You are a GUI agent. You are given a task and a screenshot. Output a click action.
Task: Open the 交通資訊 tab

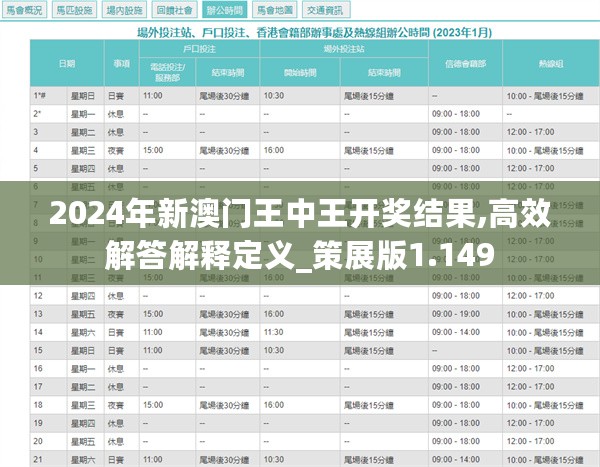[327, 10]
